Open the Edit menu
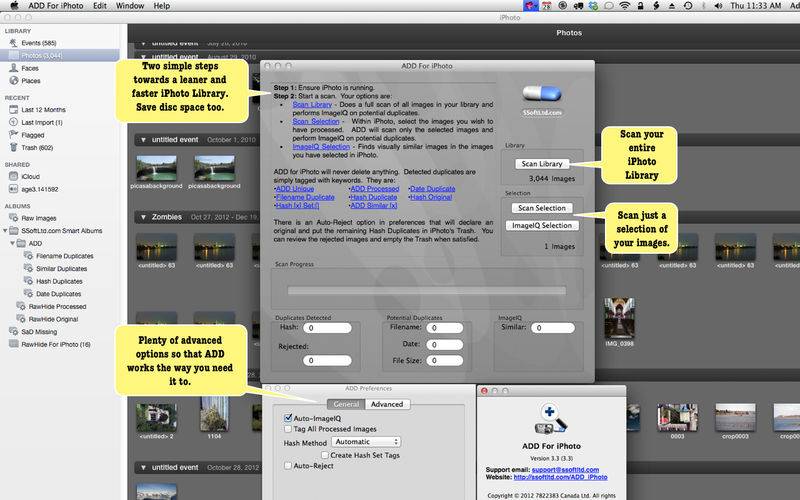The image size is (800, 500). coord(100,6)
